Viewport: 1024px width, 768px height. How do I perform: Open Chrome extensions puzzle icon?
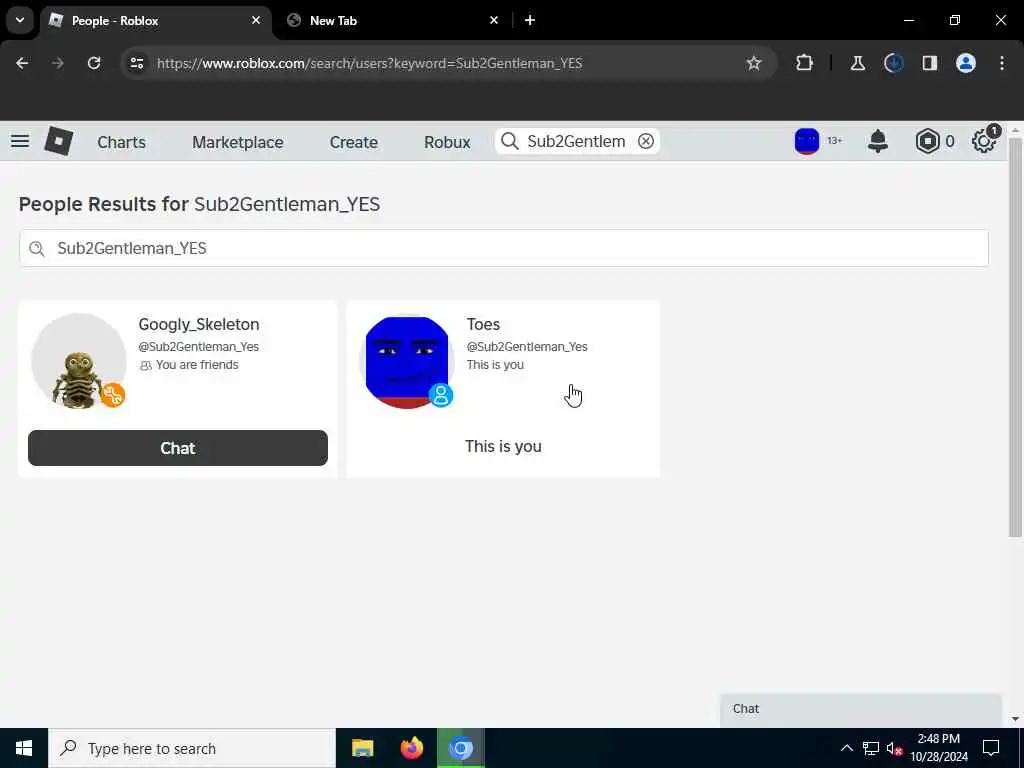point(805,63)
